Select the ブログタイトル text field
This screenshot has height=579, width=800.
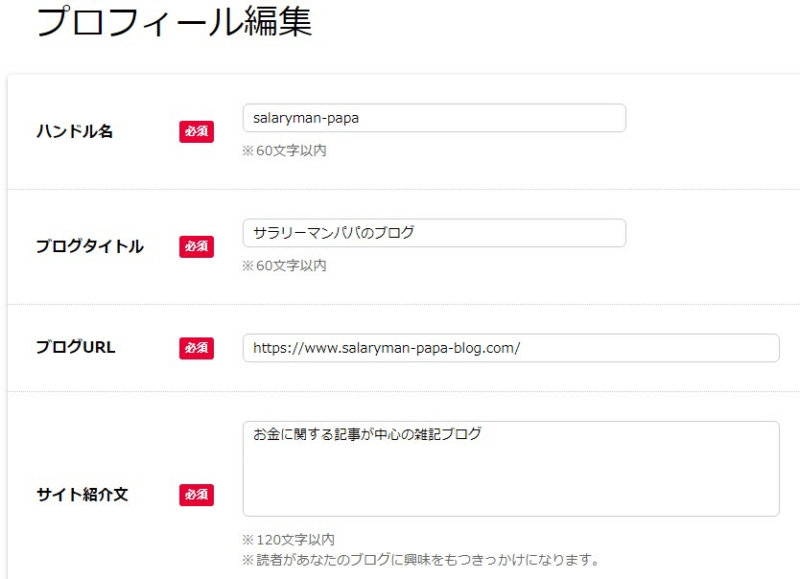(434, 233)
